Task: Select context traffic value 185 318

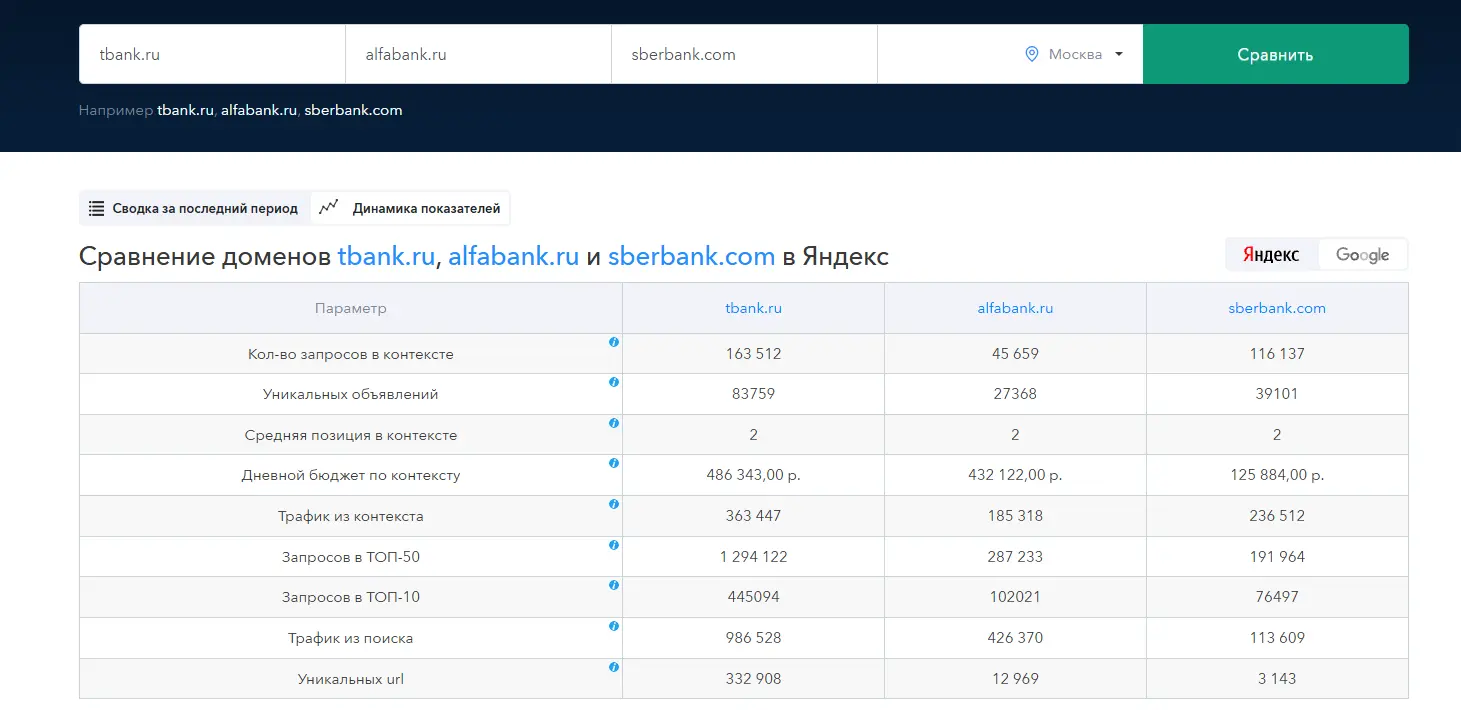Action: (x=1015, y=516)
